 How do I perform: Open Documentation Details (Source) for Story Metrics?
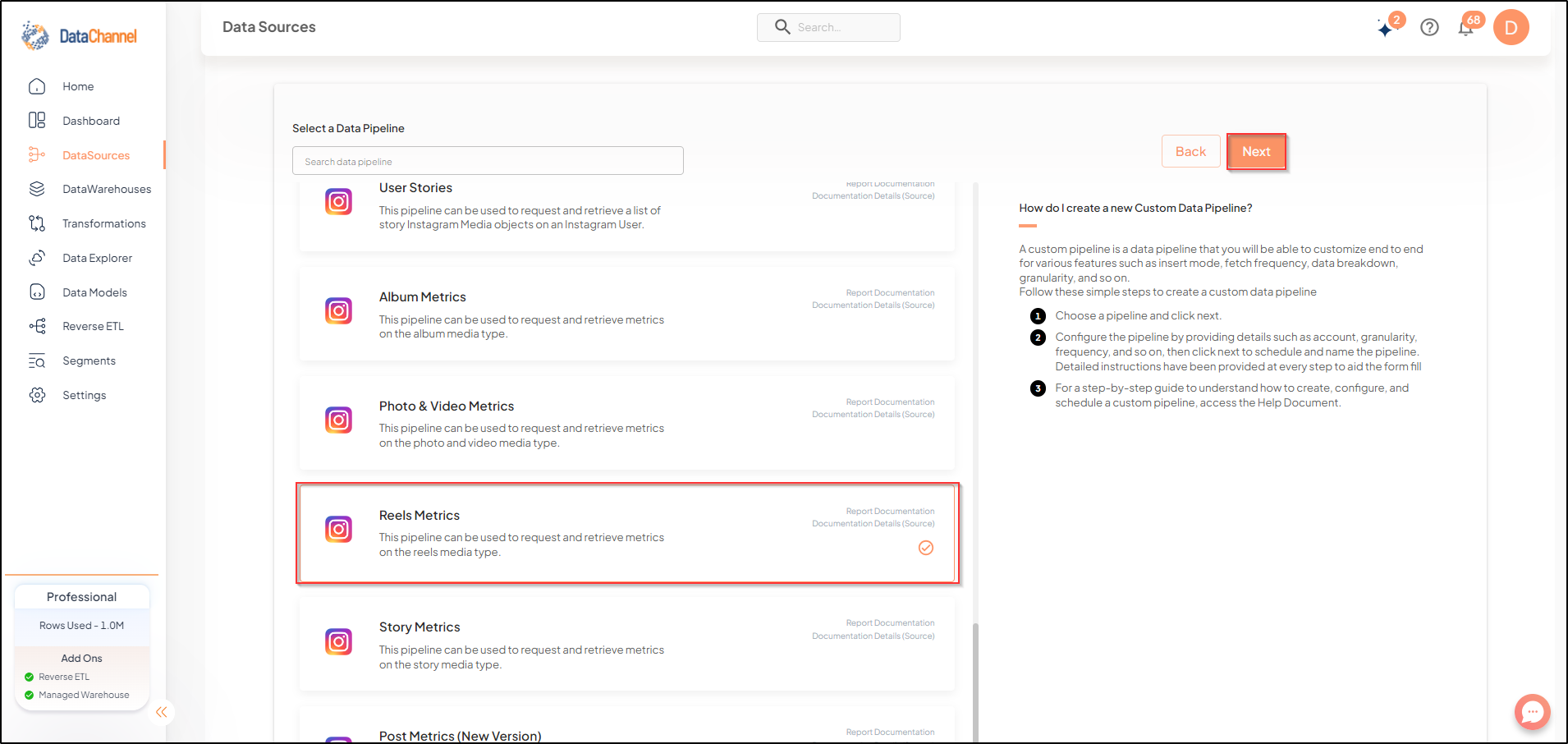tap(873, 636)
